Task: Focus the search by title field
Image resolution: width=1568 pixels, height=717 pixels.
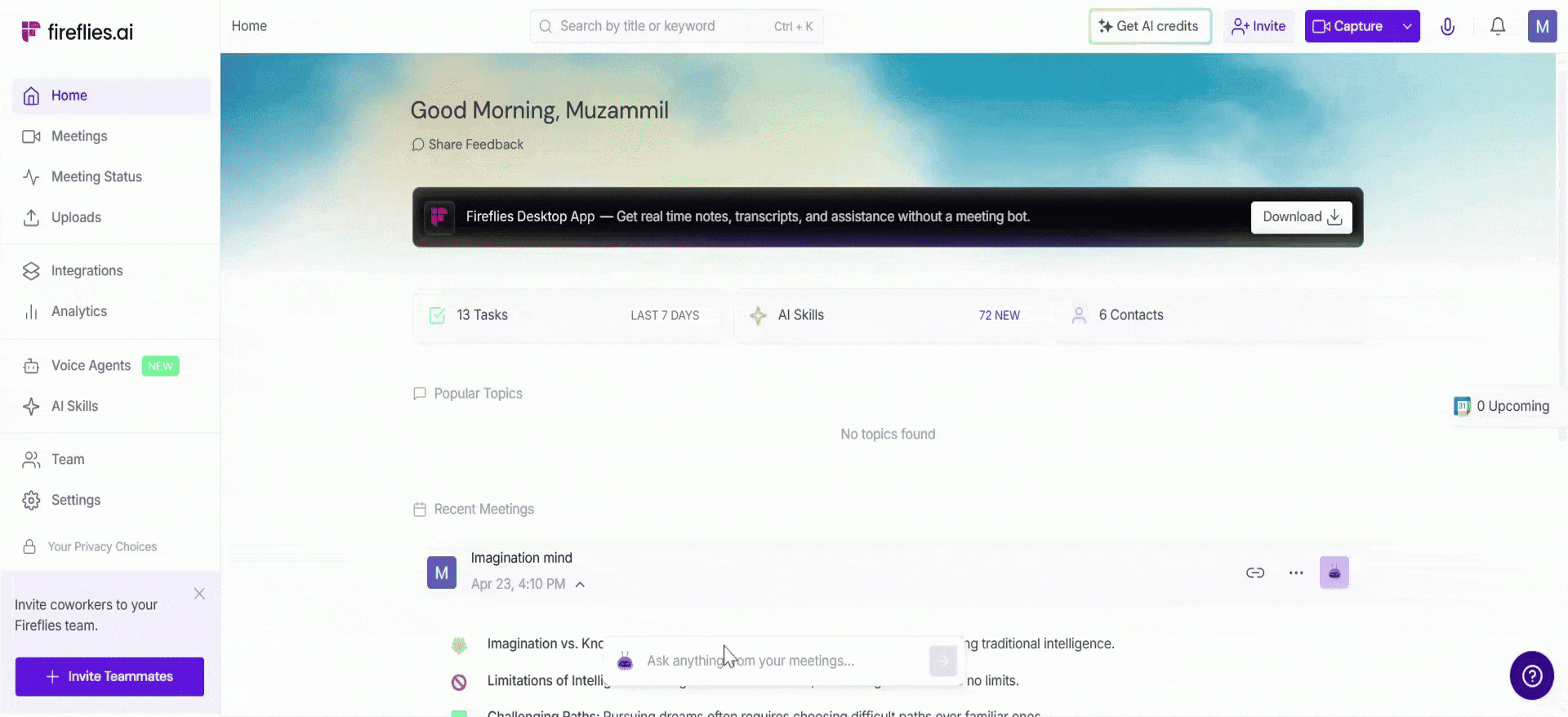Action: click(x=676, y=26)
